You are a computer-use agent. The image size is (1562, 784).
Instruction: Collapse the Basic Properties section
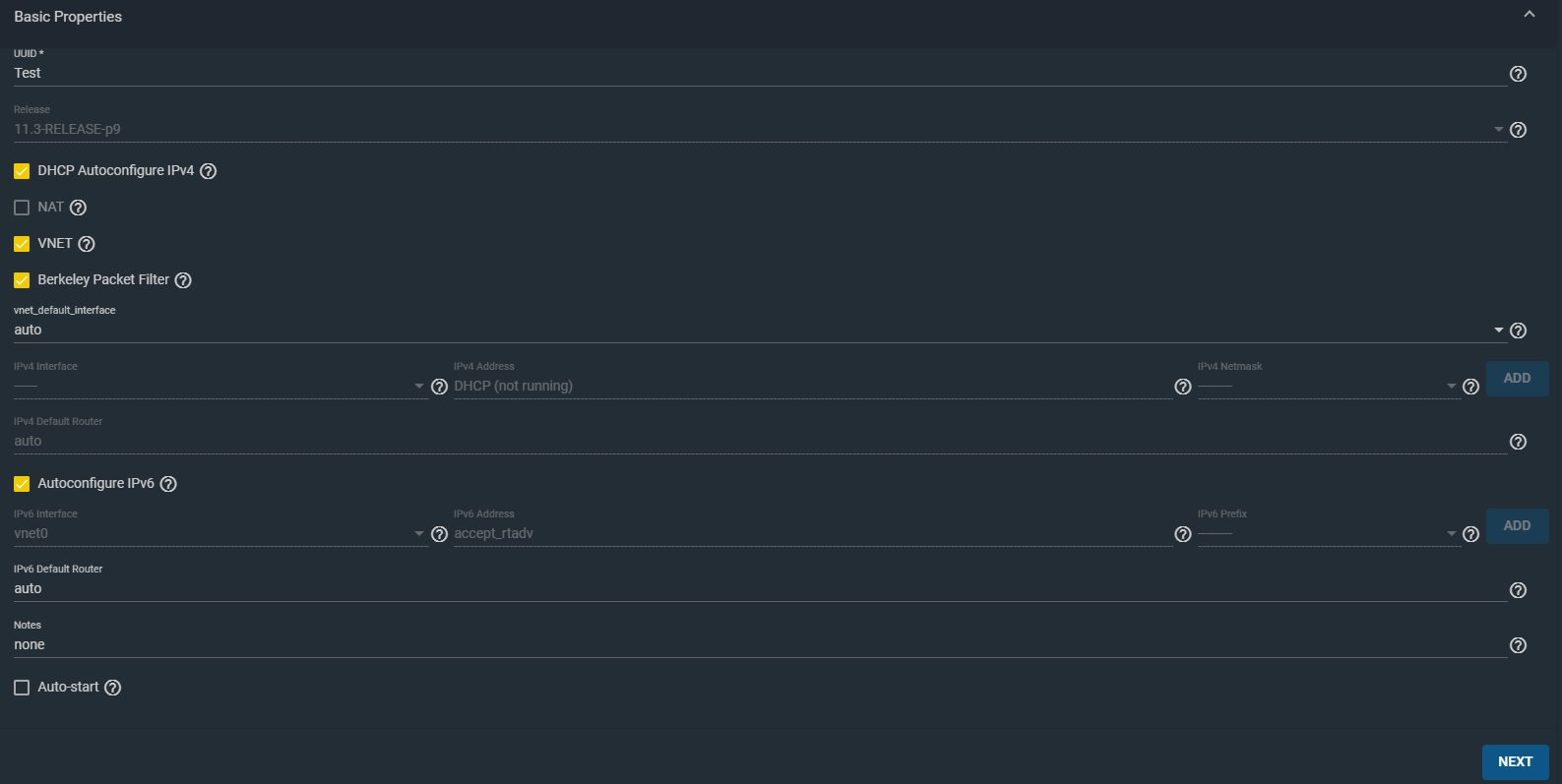1529,15
